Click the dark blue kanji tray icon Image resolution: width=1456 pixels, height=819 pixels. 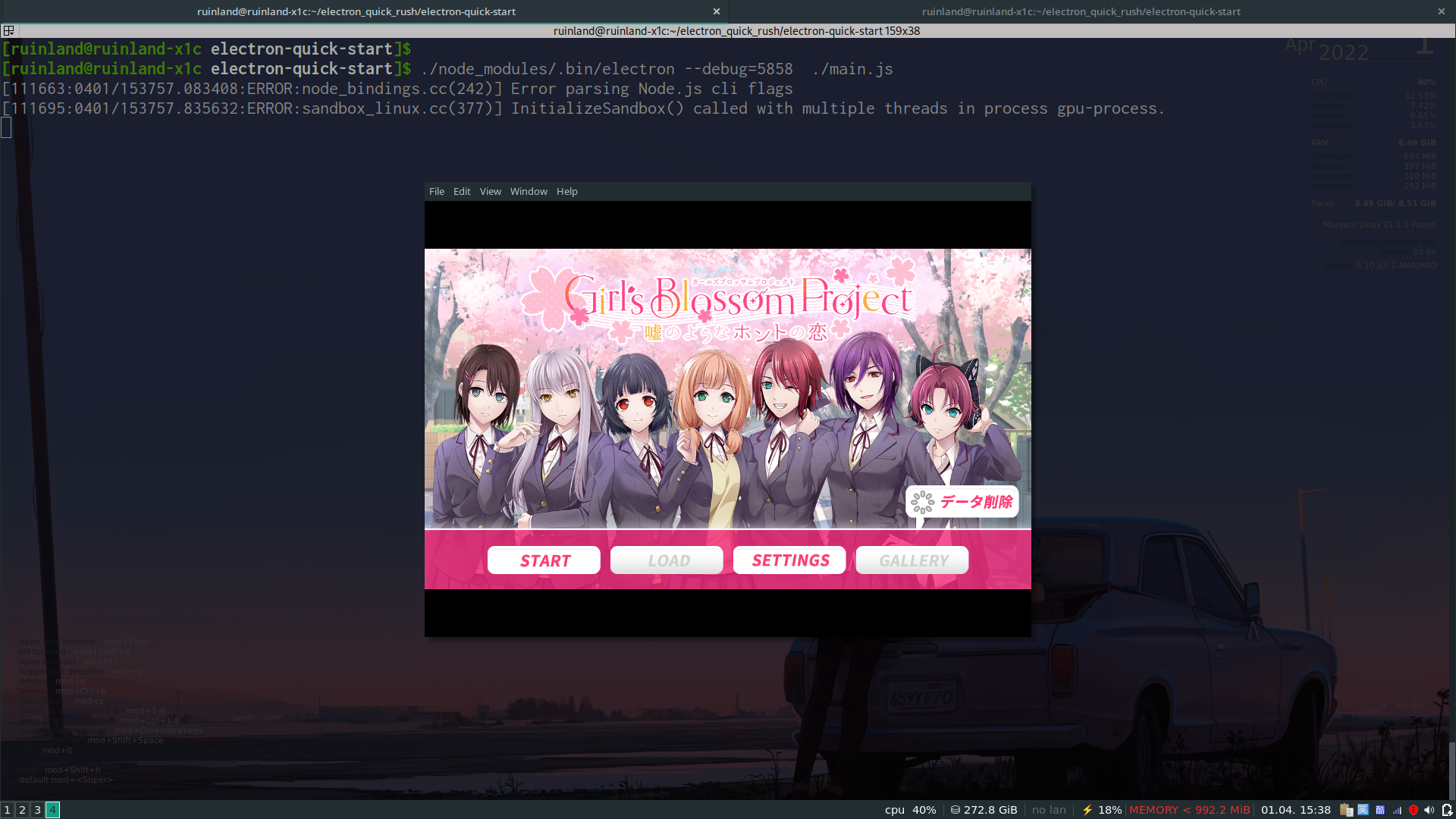pyautogui.click(x=1380, y=810)
